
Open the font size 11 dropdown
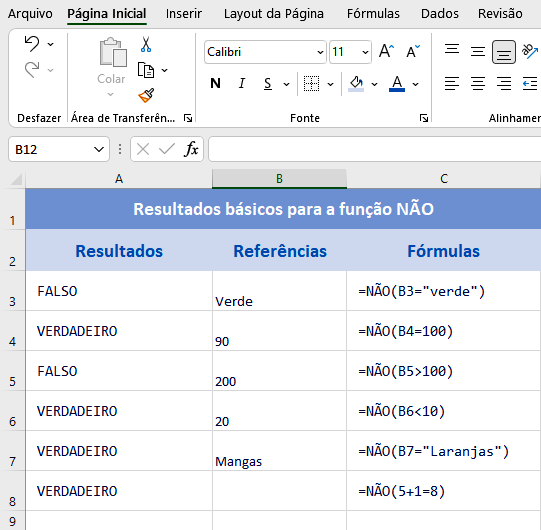pos(365,52)
